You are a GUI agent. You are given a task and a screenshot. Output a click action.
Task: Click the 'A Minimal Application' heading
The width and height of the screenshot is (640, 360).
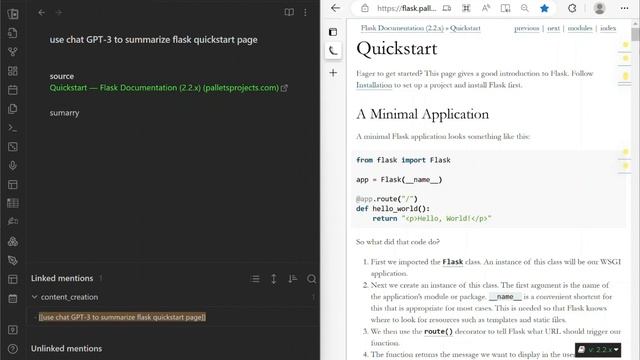(422, 114)
